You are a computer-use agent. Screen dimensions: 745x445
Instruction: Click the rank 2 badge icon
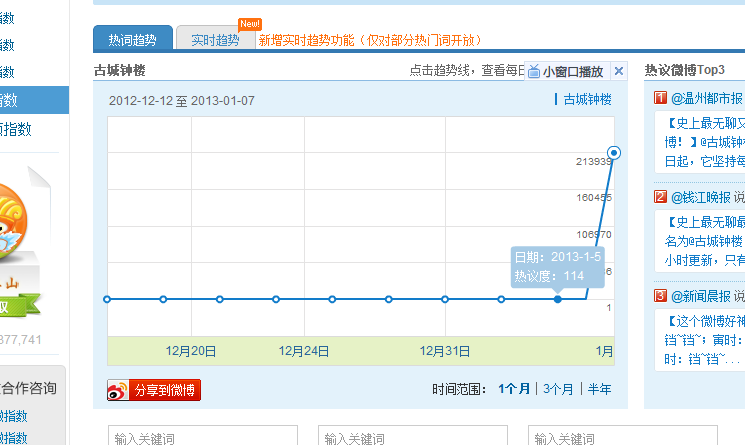point(660,197)
